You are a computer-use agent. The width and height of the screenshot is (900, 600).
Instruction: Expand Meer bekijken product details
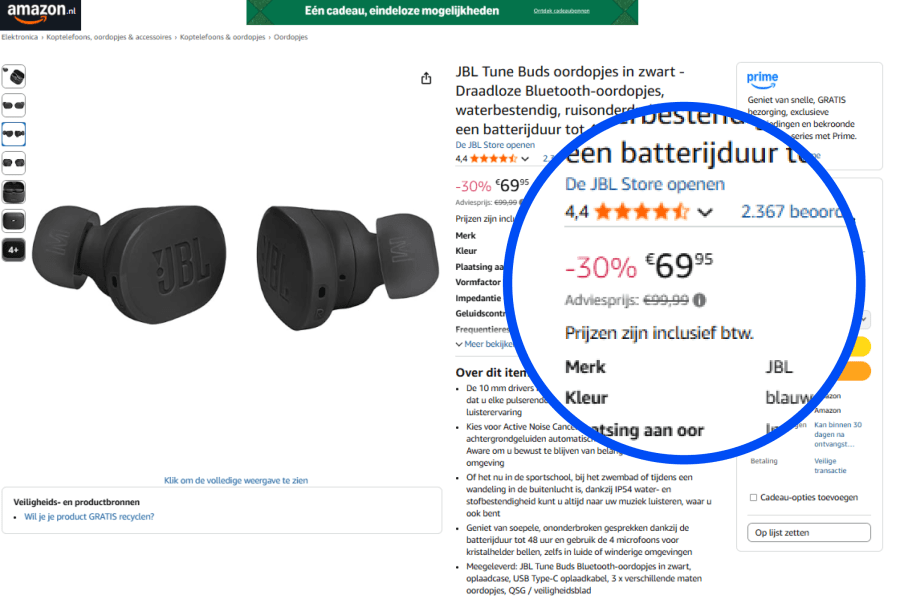click(484, 344)
